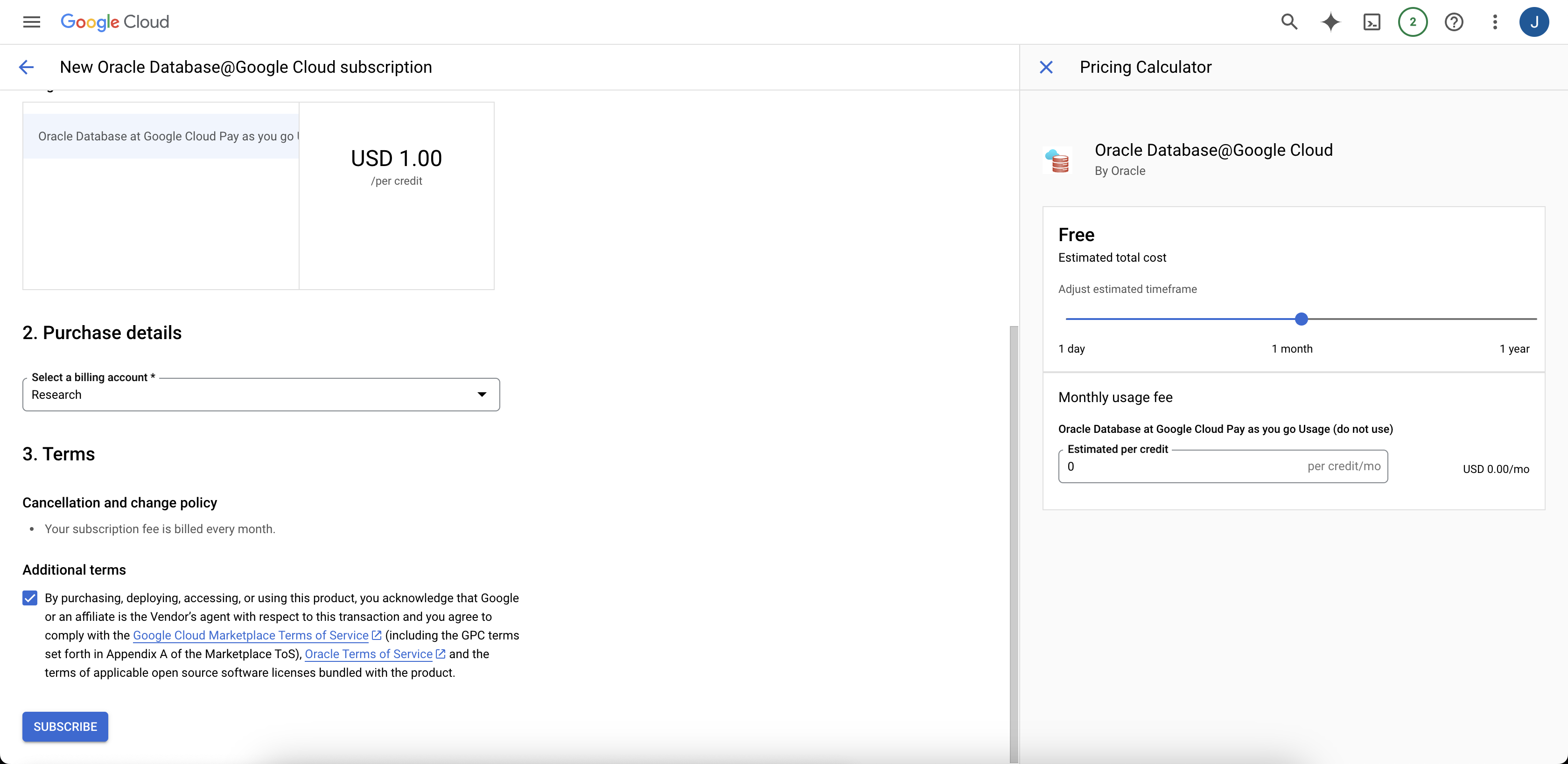Open the Oracle Terms of Service link
1568x764 pixels.
(369, 654)
